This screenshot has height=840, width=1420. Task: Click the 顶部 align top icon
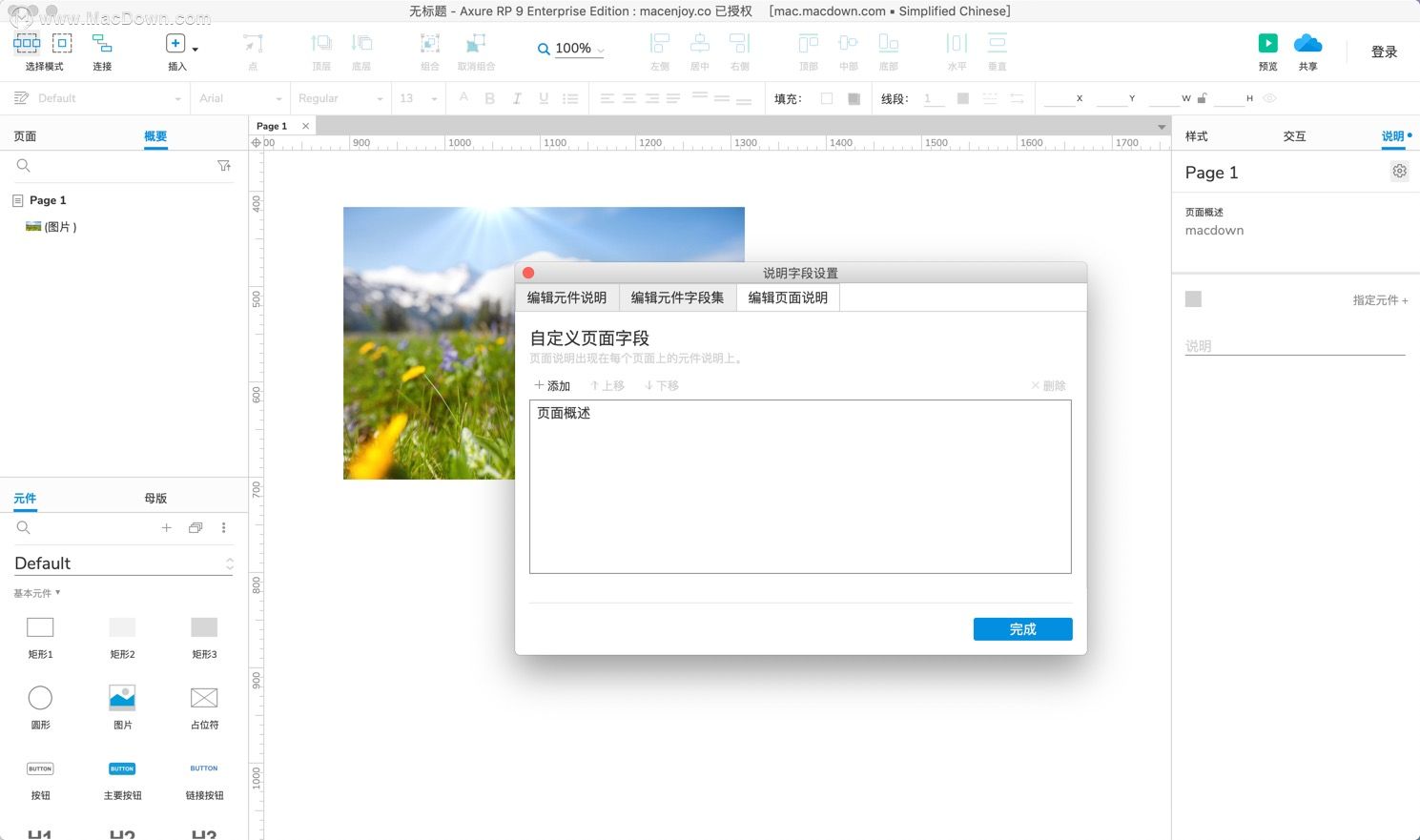[809, 43]
